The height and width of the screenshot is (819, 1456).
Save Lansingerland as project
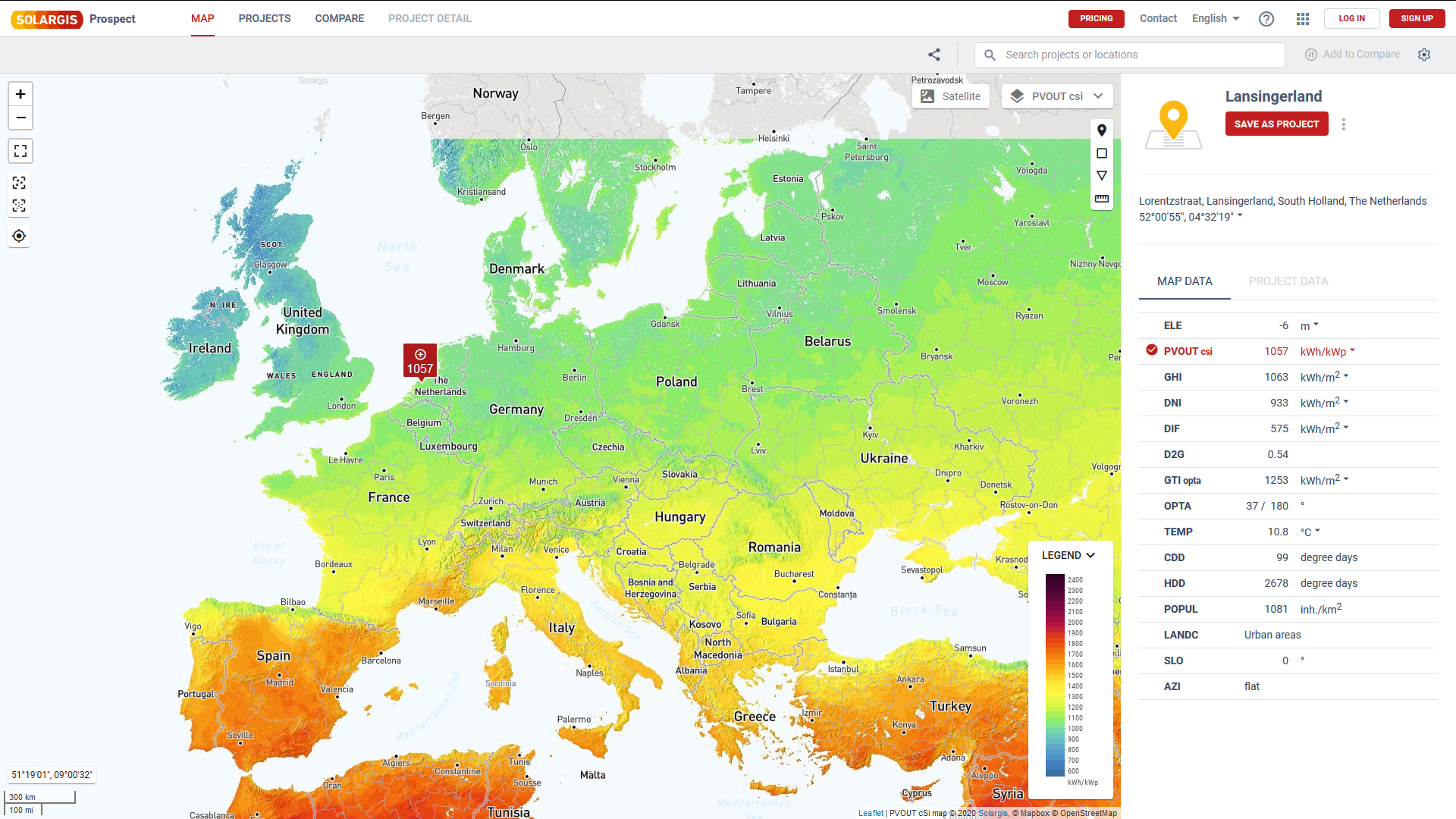click(1276, 124)
